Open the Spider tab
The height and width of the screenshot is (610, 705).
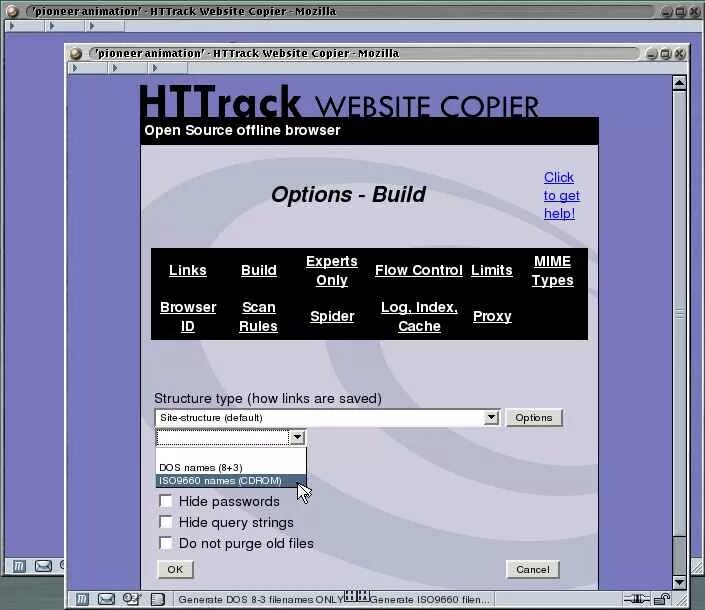pos(332,316)
